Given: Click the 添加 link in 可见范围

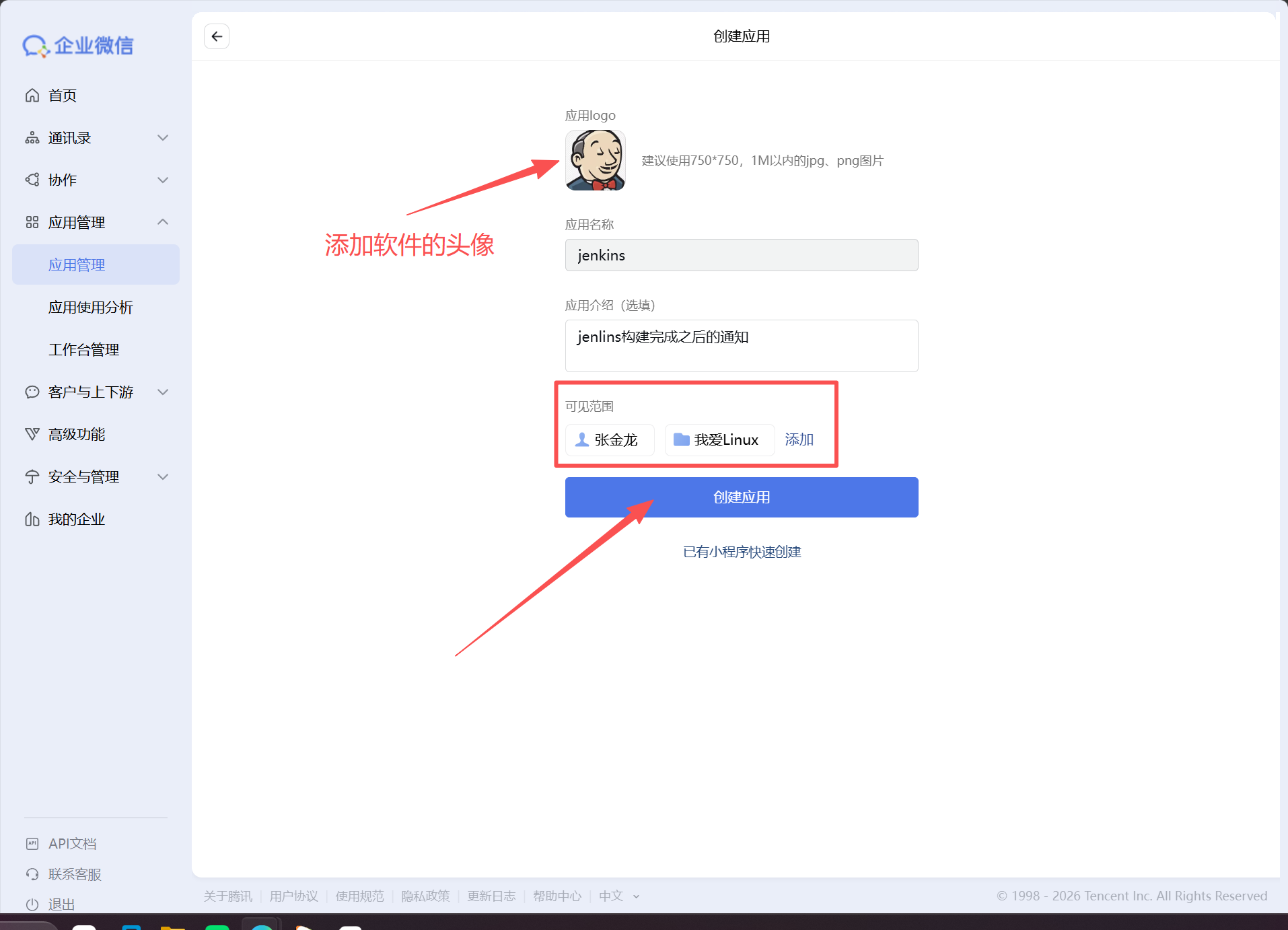Looking at the screenshot, I should (x=799, y=439).
